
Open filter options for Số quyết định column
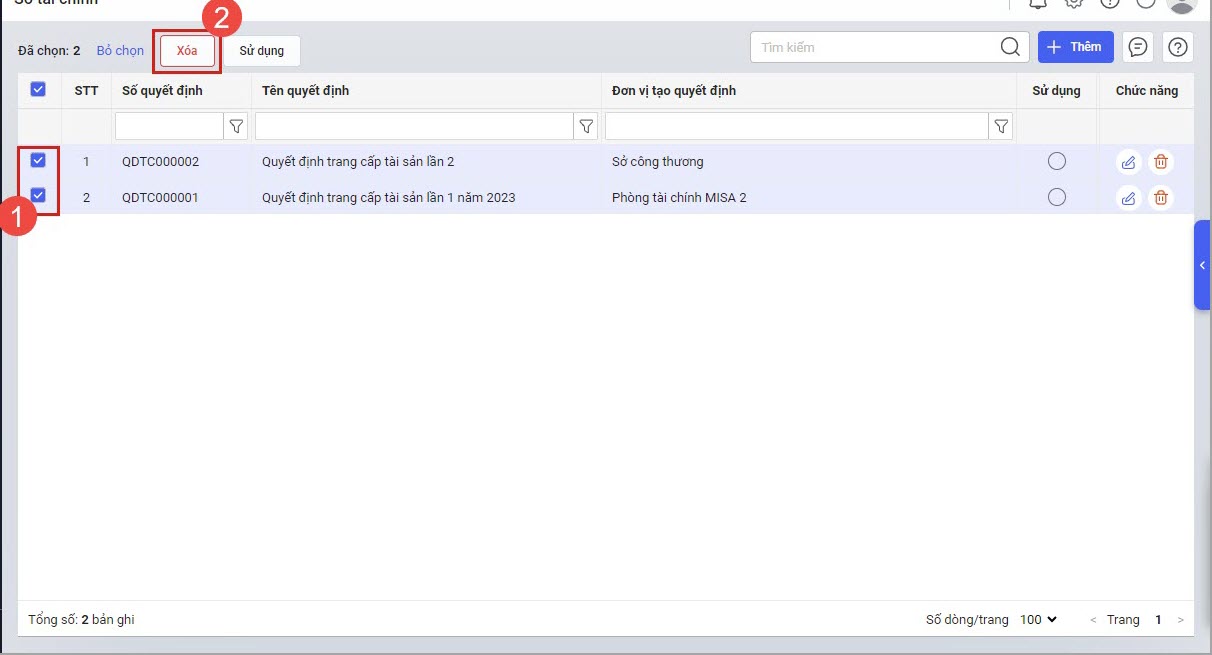(237, 126)
